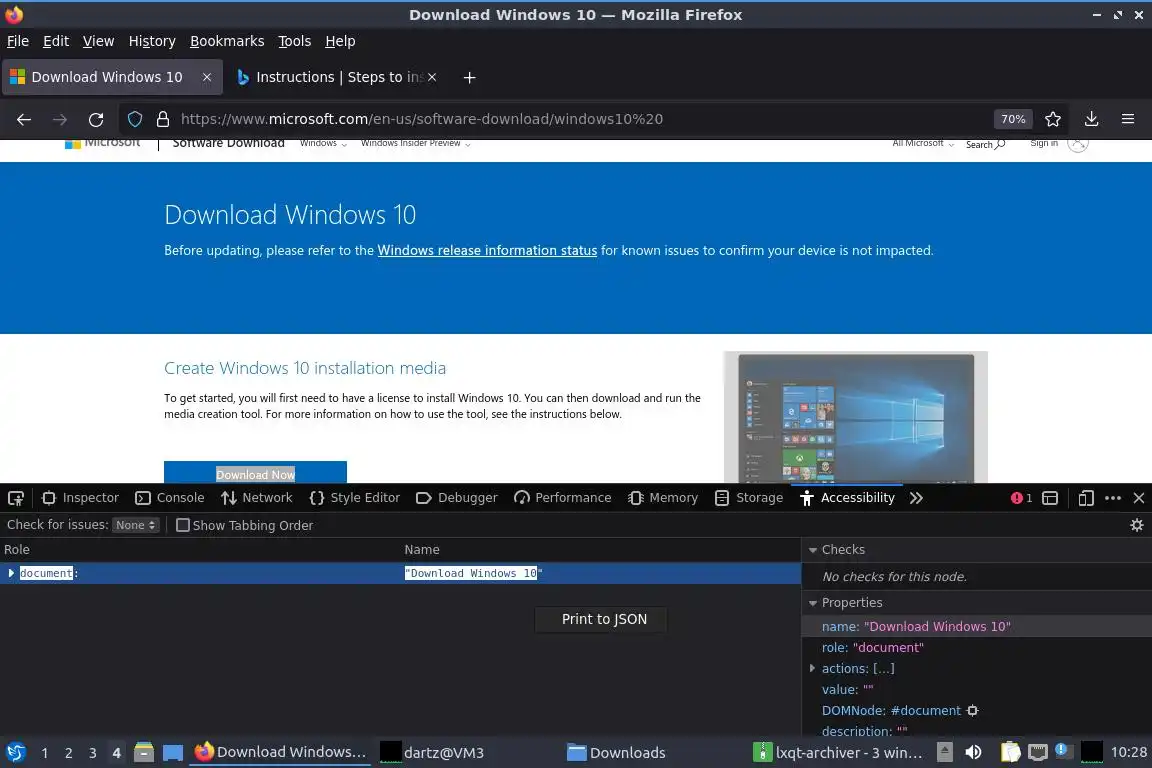This screenshot has height=768, width=1152.
Task: Close the developer tools panel
Action: pyautogui.click(x=1139, y=498)
